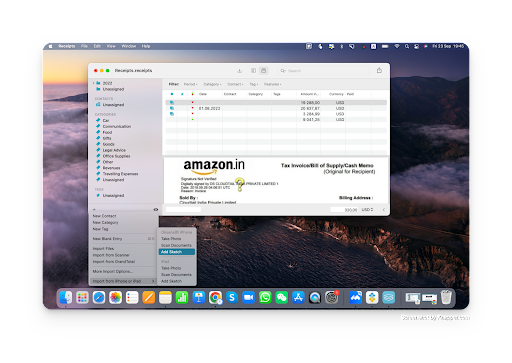Image resolution: width=512 pixels, height=363 pixels.
Task: Expand the 2022 folder in sidebar
Action: pyautogui.click(x=94, y=83)
